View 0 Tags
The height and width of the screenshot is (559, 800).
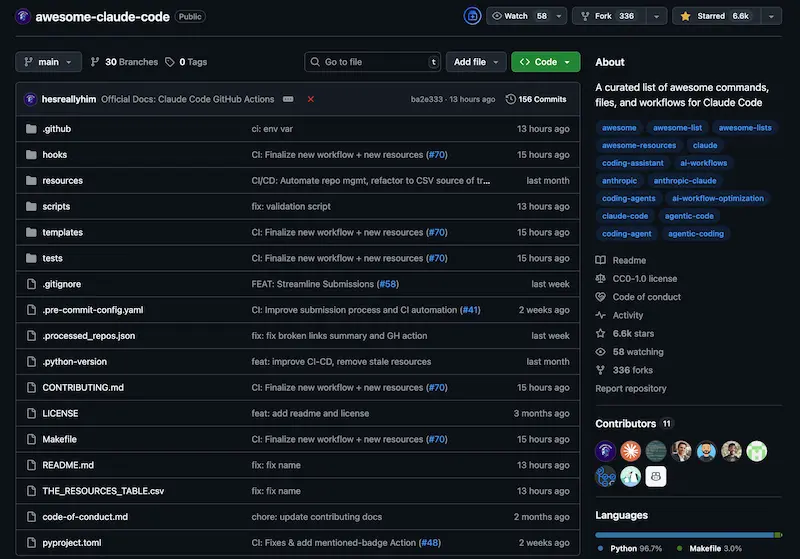tap(186, 62)
